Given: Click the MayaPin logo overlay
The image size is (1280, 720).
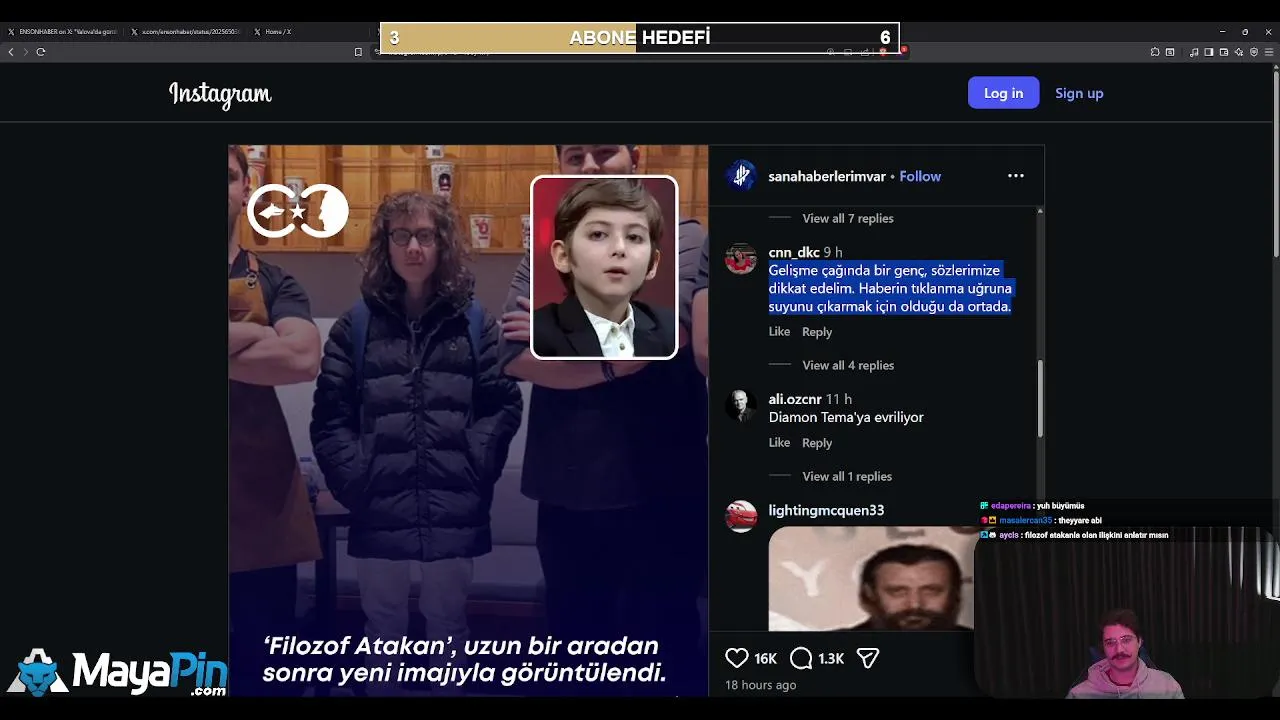Looking at the screenshot, I should point(118,672).
